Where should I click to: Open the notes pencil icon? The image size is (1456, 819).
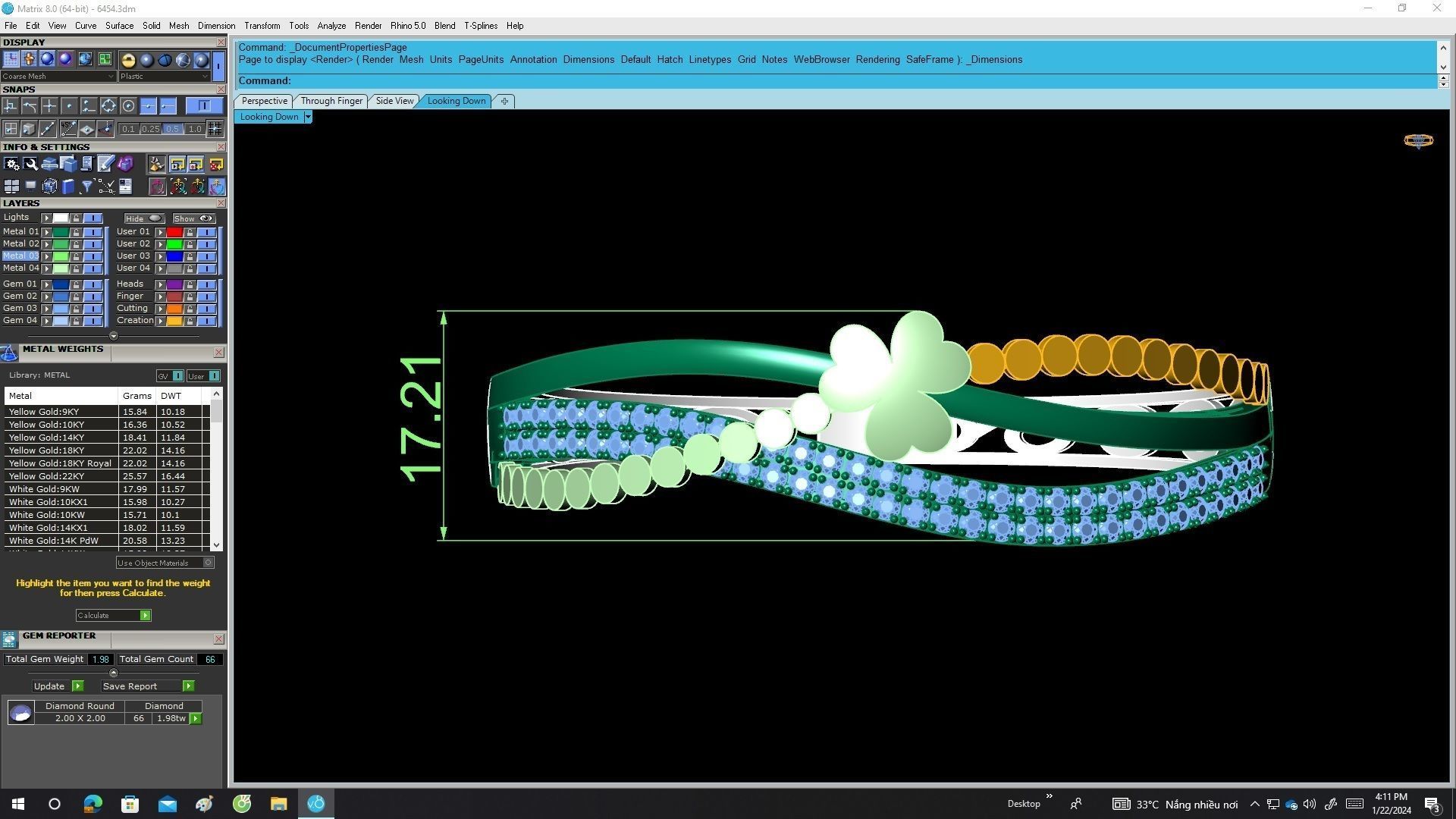105,164
